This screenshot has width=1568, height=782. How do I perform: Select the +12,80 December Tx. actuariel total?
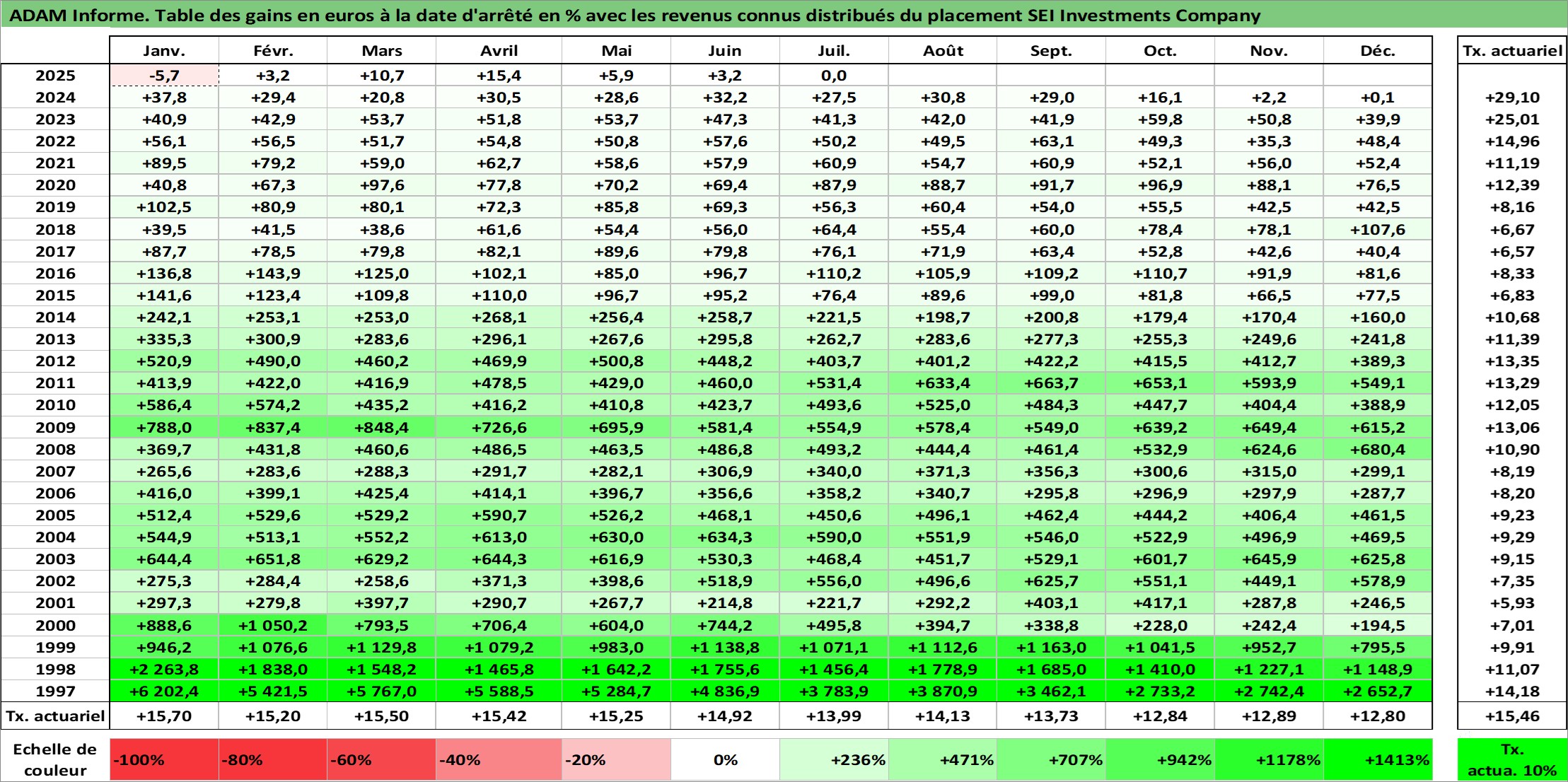1378,716
